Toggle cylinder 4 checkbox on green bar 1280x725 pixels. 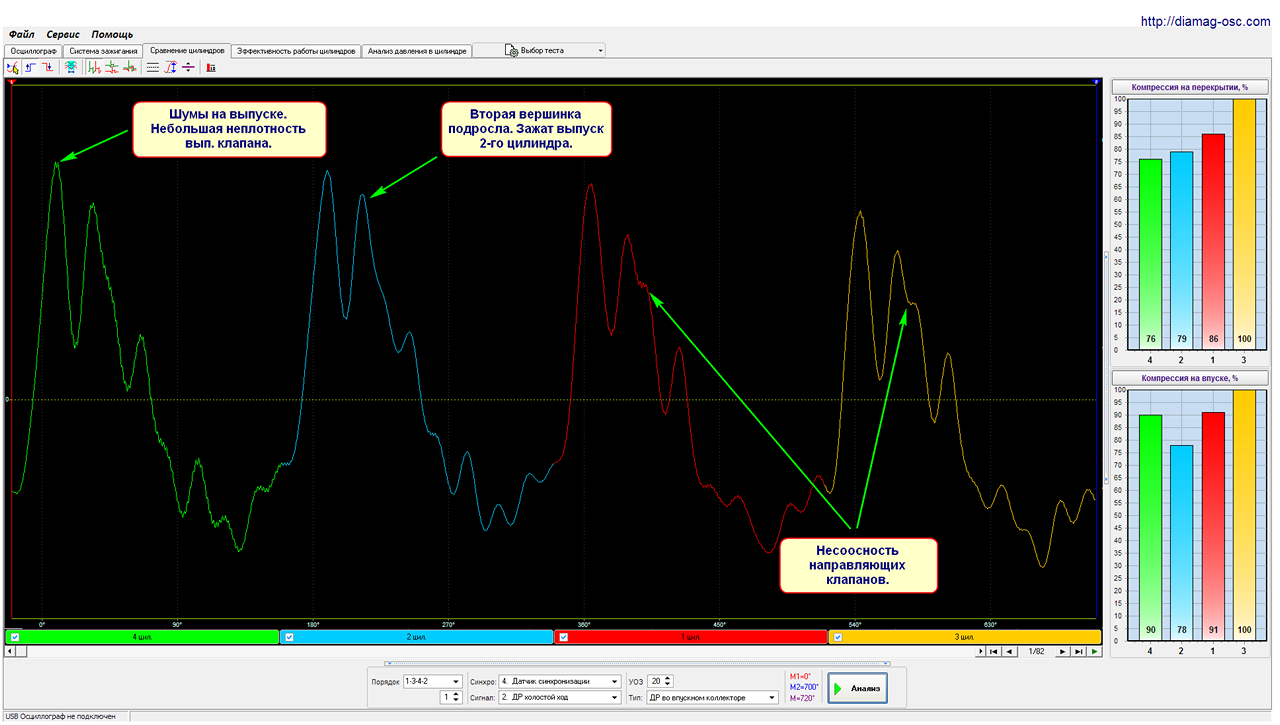click(15, 637)
